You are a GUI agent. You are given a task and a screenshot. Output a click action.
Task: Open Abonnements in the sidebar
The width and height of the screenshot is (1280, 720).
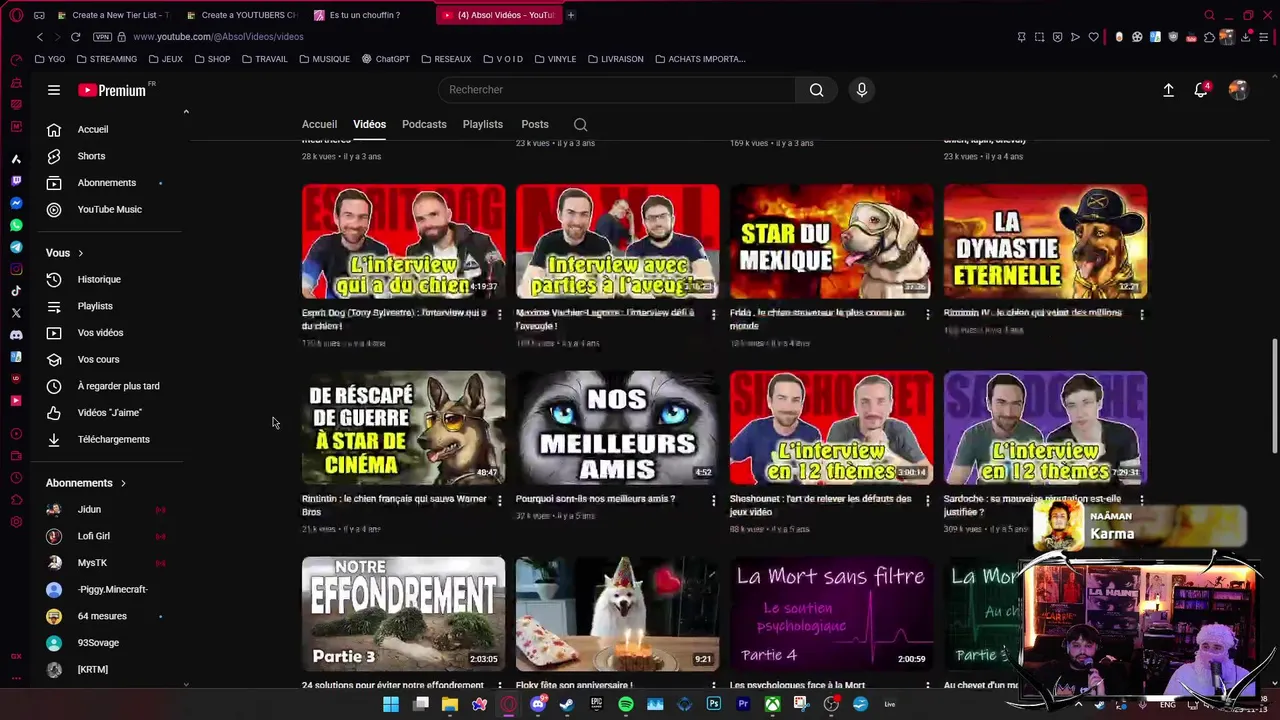click(108, 183)
